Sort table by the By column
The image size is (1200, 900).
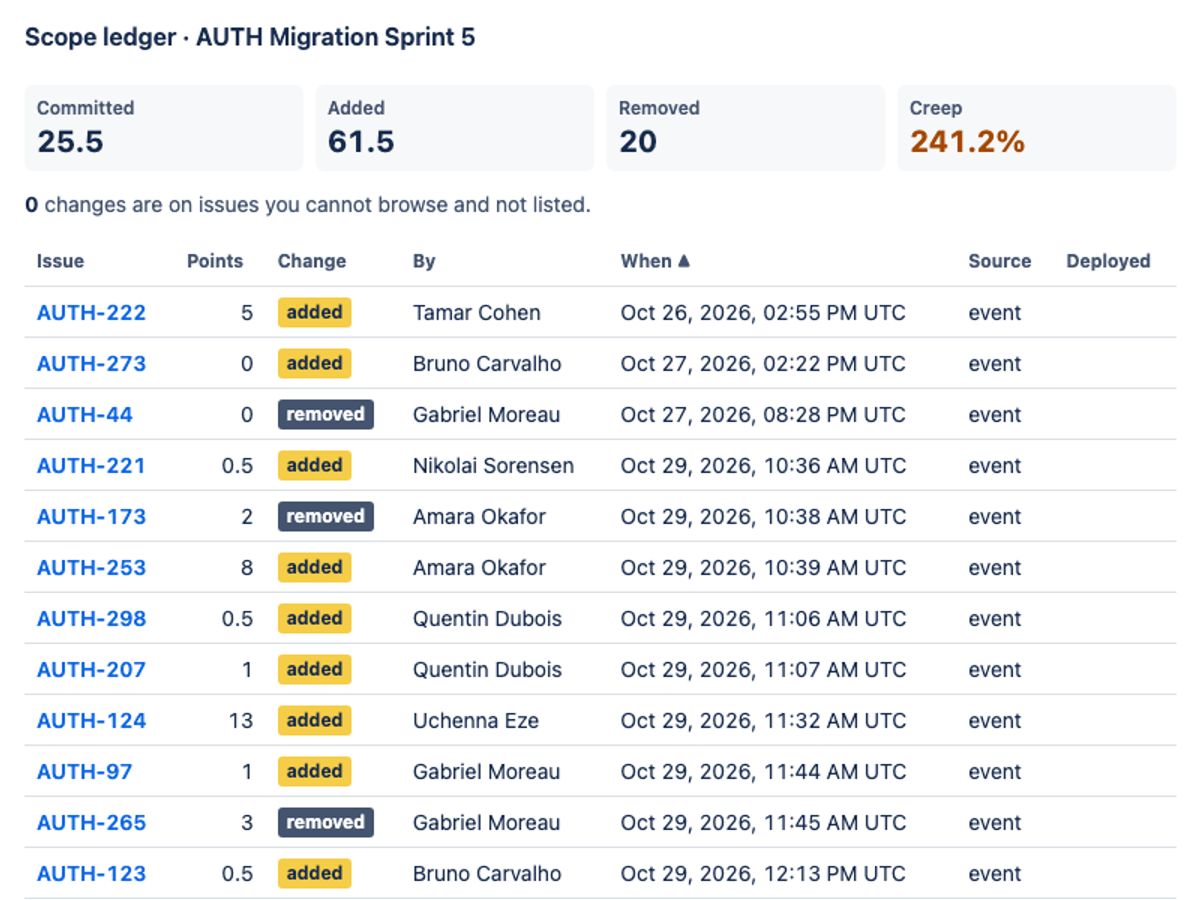(x=424, y=261)
